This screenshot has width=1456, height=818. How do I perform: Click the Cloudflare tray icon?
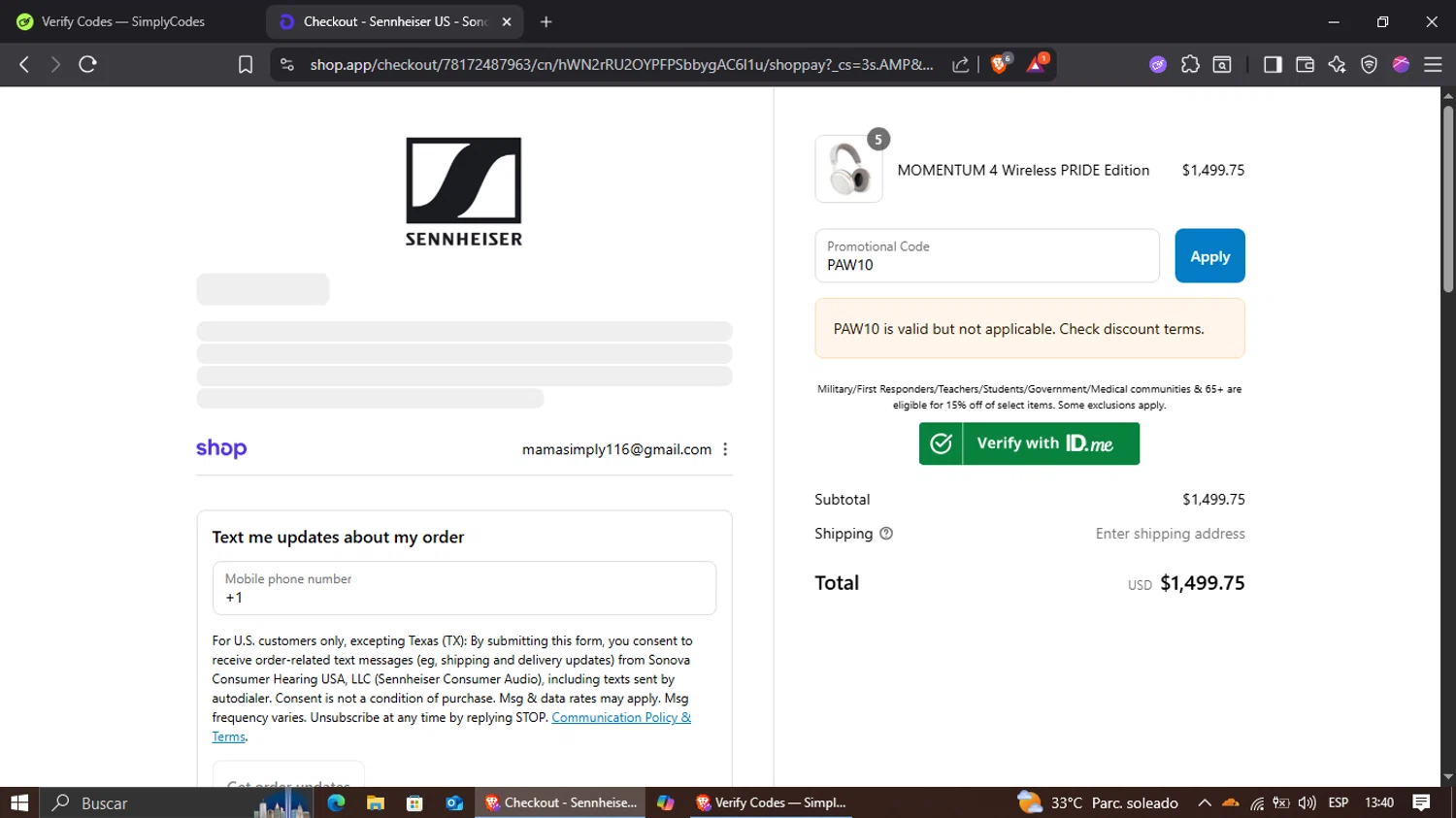[x=1231, y=802]
